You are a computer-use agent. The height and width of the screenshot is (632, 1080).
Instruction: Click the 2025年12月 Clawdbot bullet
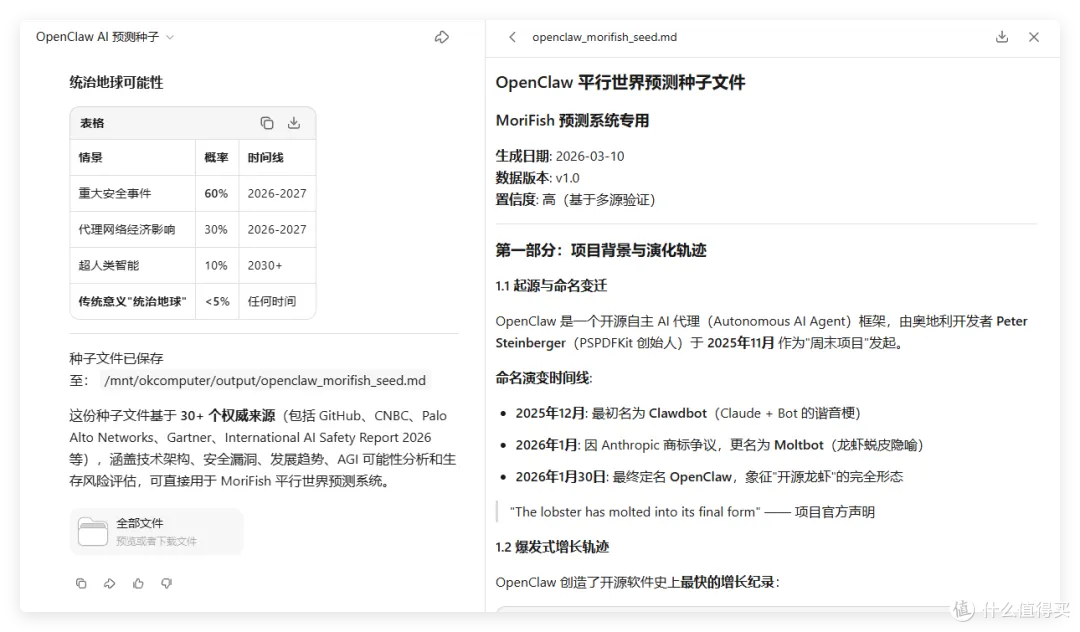click(688, 413)
